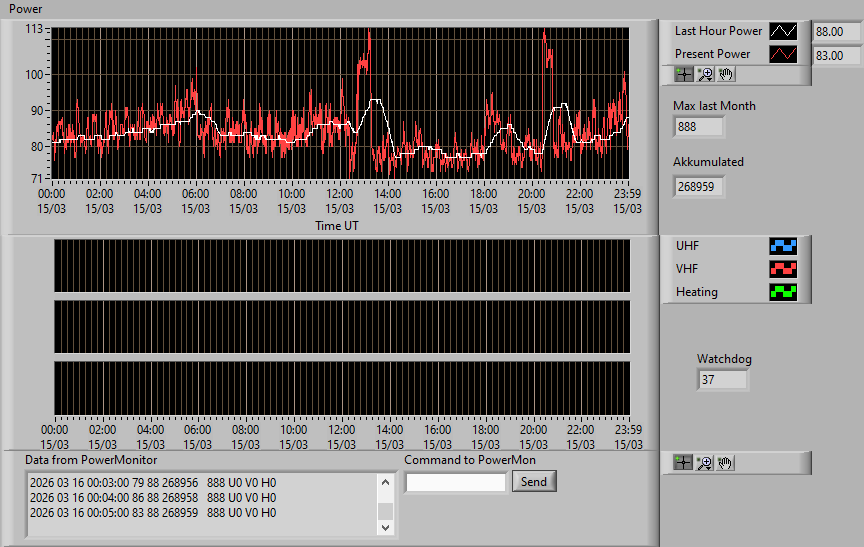
Task: Click the data log scroll up arrow
Action: click(386, 482)
